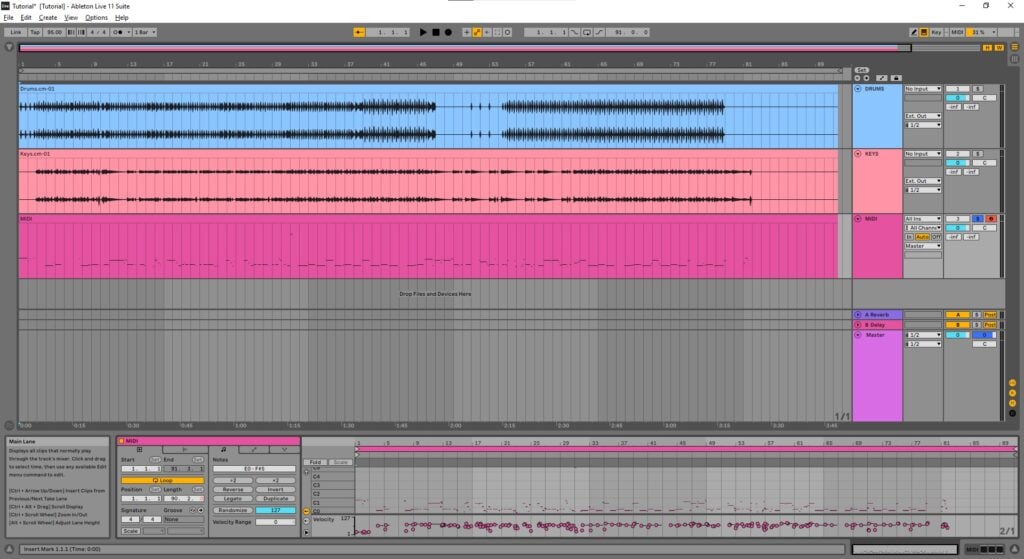Open MIDI track All Ins input dropdown

[x=923, y=219]
